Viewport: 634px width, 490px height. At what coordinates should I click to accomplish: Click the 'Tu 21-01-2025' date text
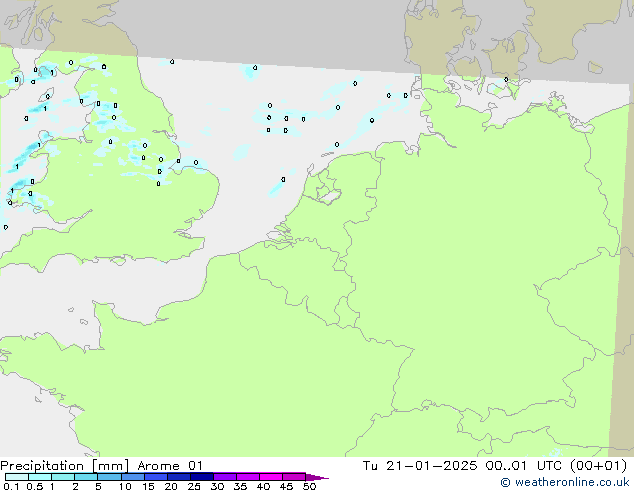pos(420,466)
